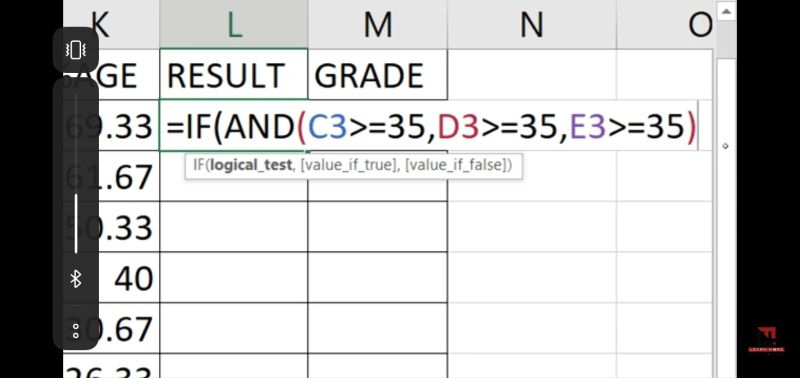Click value_if_false in the formula tooltip
The image size is (800, 378).
tap(455, 165)
